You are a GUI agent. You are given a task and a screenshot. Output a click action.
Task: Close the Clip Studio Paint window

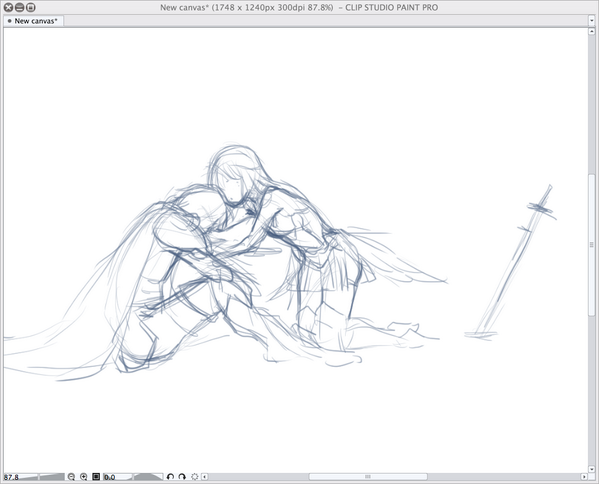tap(8, 7)
